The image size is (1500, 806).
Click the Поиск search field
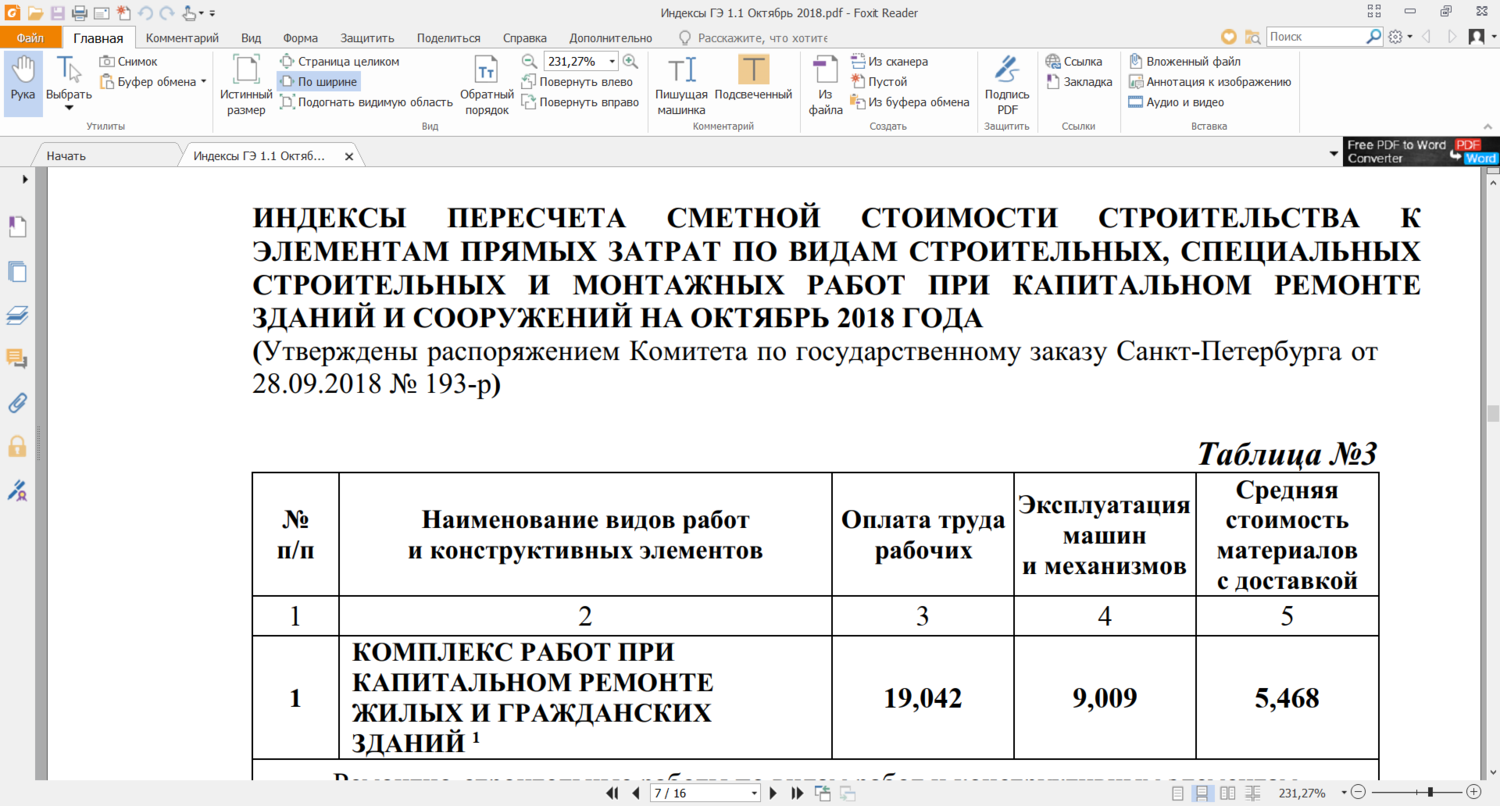pyautogui.click(x=1316, y=37)
